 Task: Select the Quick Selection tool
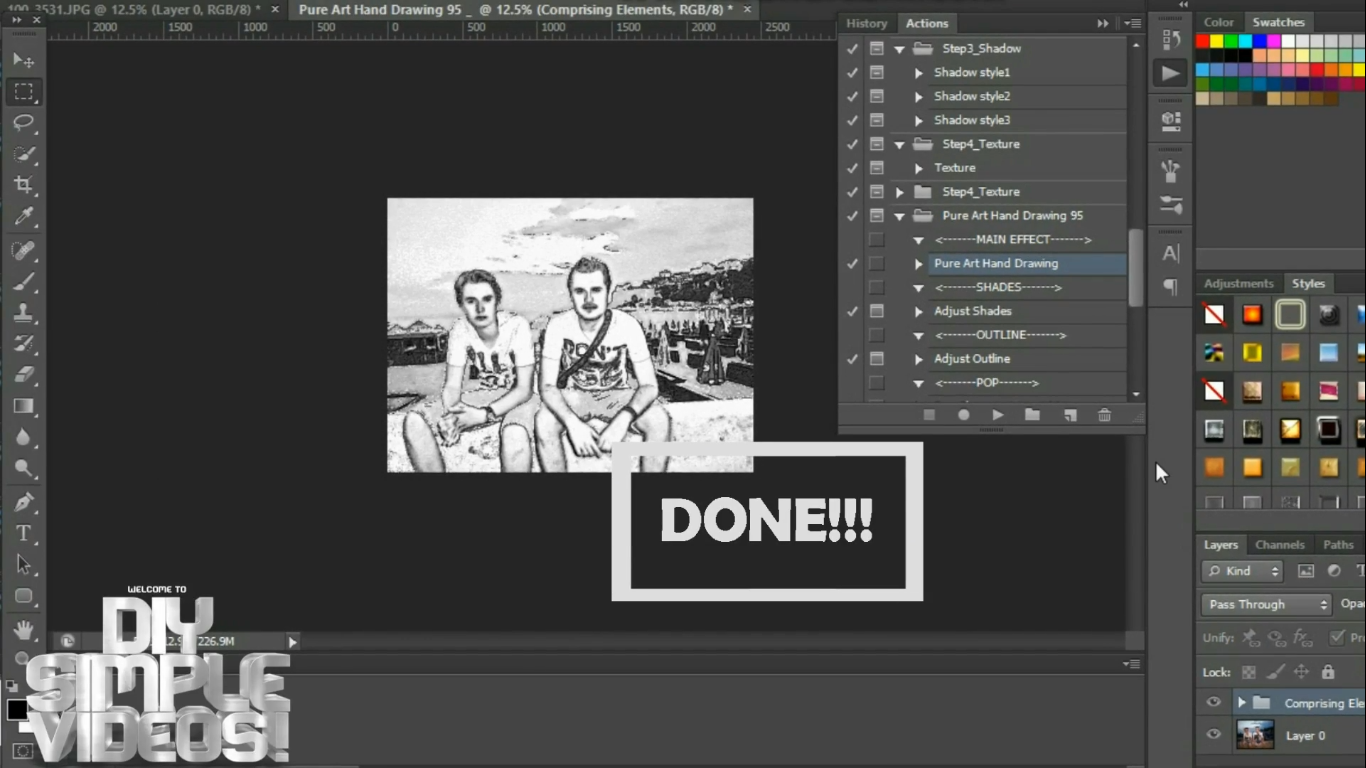tap(23, 154)
